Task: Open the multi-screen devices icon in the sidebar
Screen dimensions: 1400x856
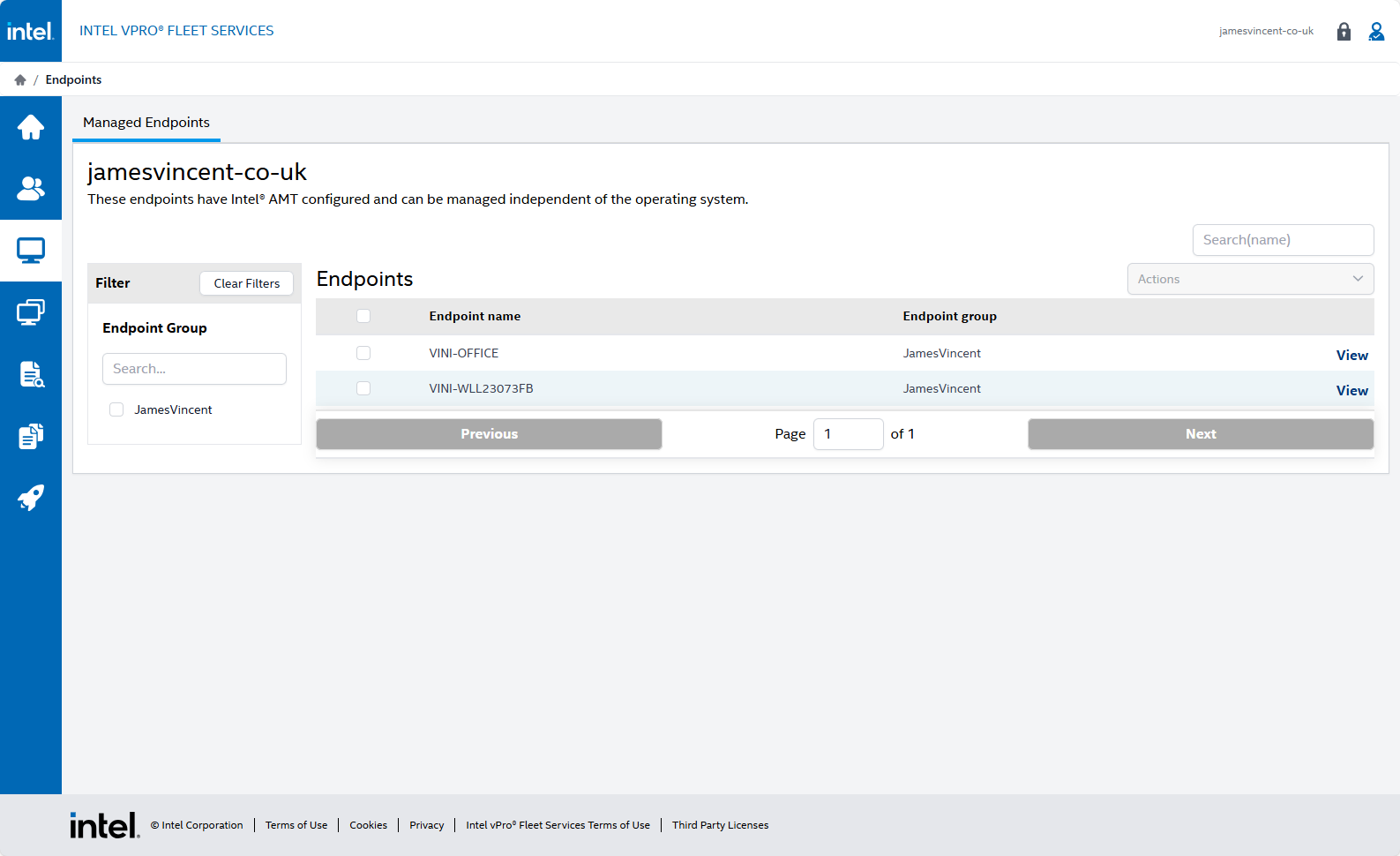Action: (x=31, y=312)
